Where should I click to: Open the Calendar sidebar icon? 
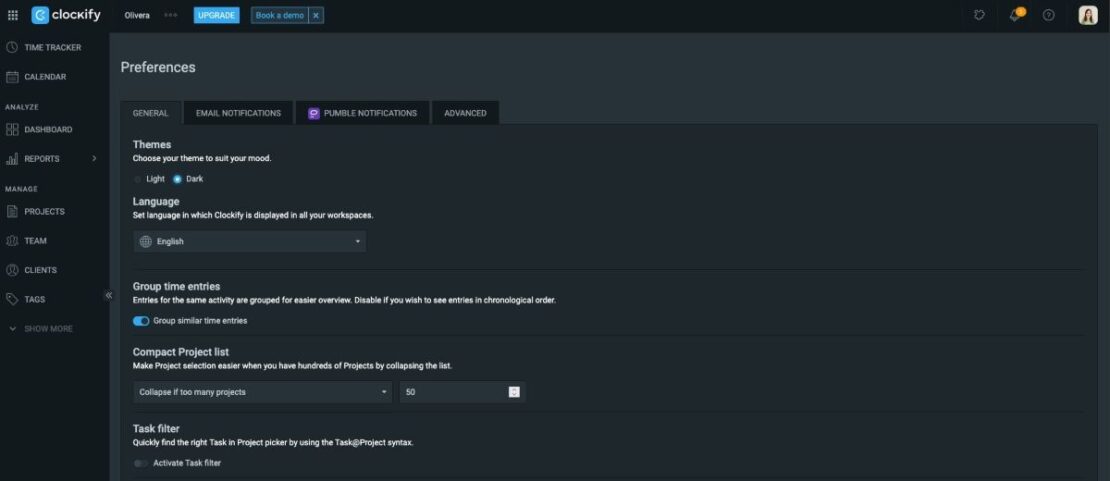click(x=13, y=77)
